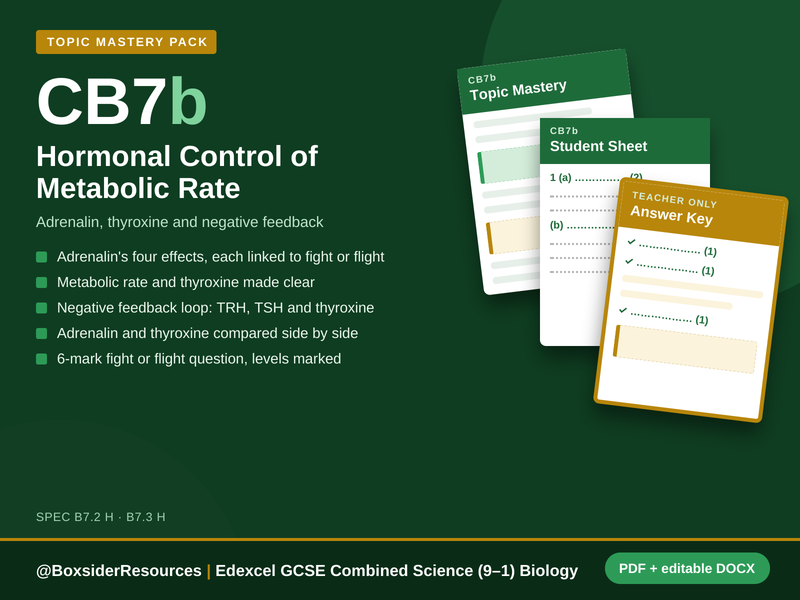Screen dimensions: 800x600
Task: Select the title Hormonal Control of Metabolic Rate
Action: (177, 172)
